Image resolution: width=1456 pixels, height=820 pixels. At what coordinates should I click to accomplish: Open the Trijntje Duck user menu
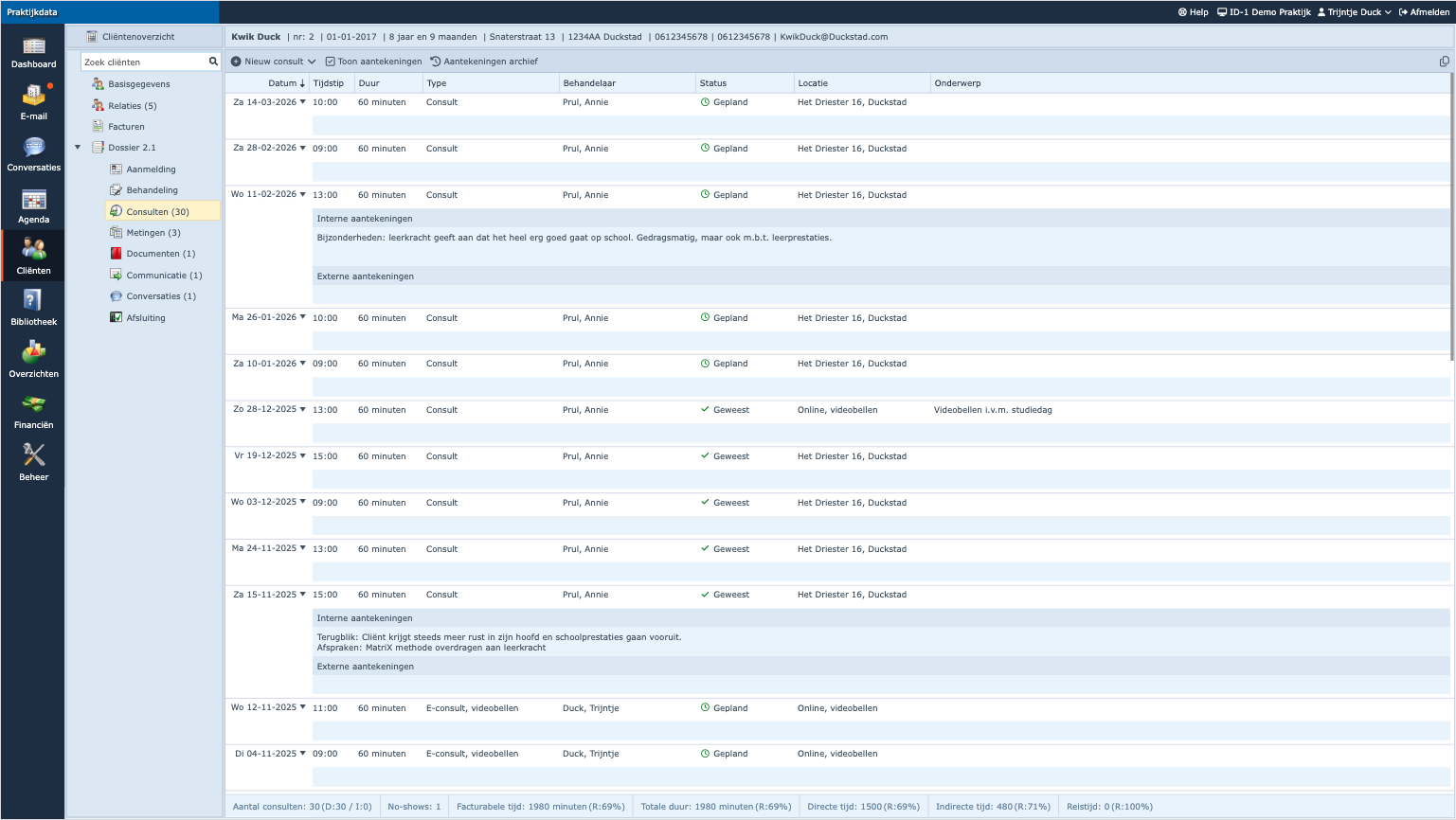pyautogui.click(x=1354, y=12)
